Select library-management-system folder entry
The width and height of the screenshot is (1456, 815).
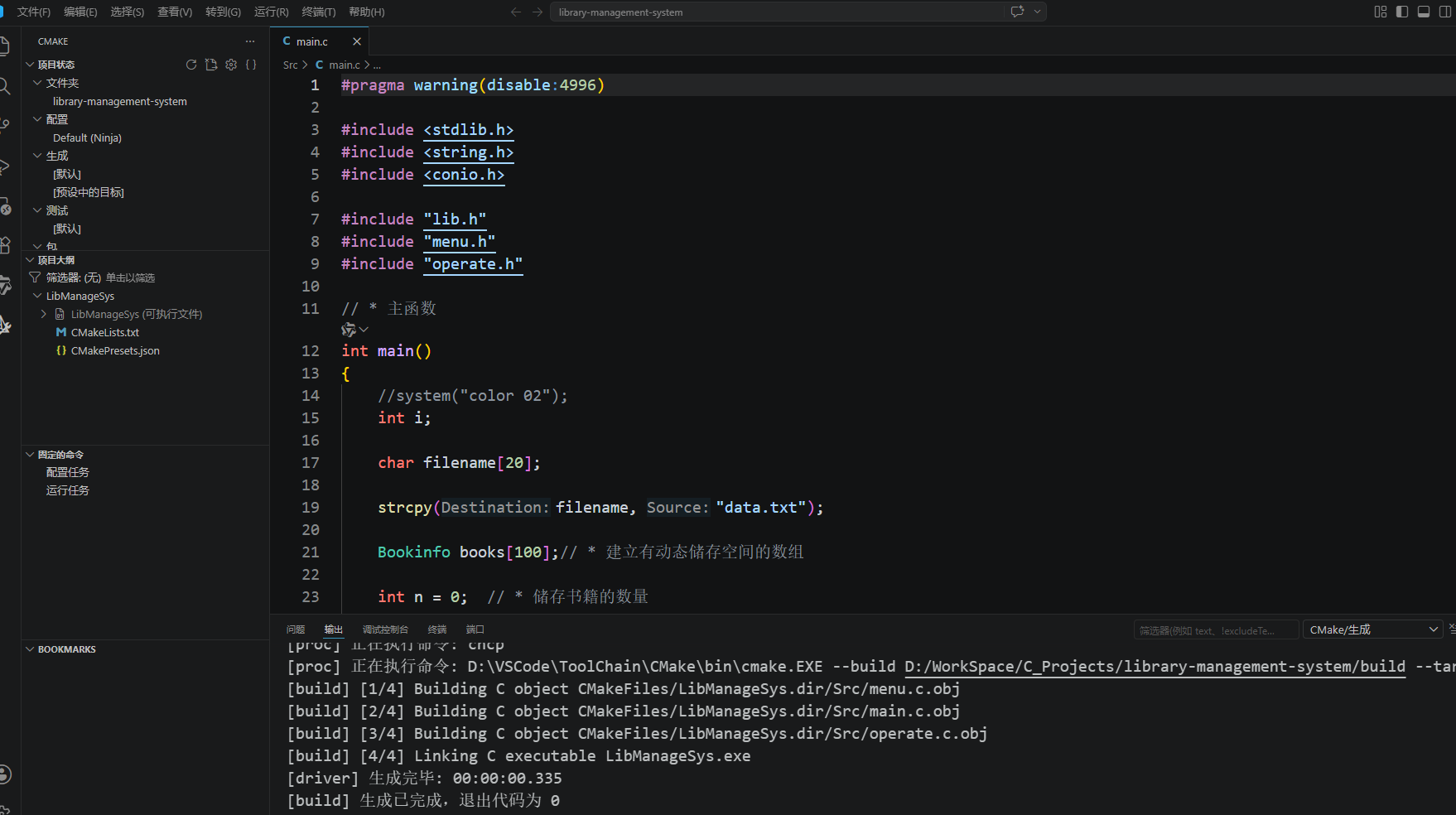pyautogui.click(x=120, y=101)
